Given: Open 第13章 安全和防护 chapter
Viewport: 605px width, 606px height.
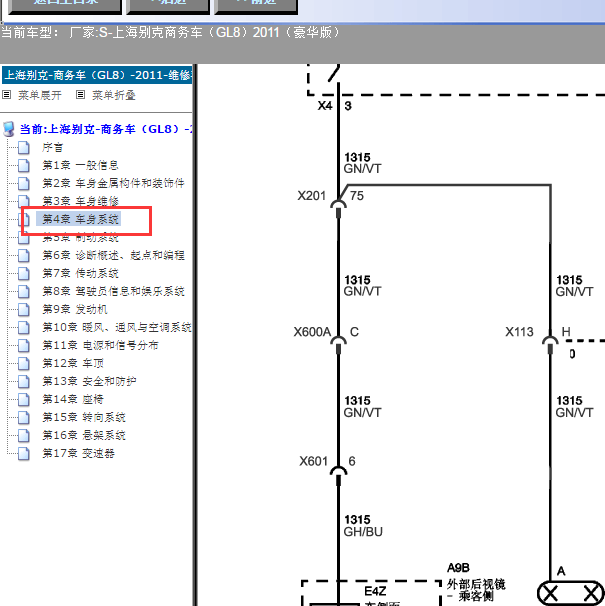Looking at the screenshot, I should [x=89, y=381].
